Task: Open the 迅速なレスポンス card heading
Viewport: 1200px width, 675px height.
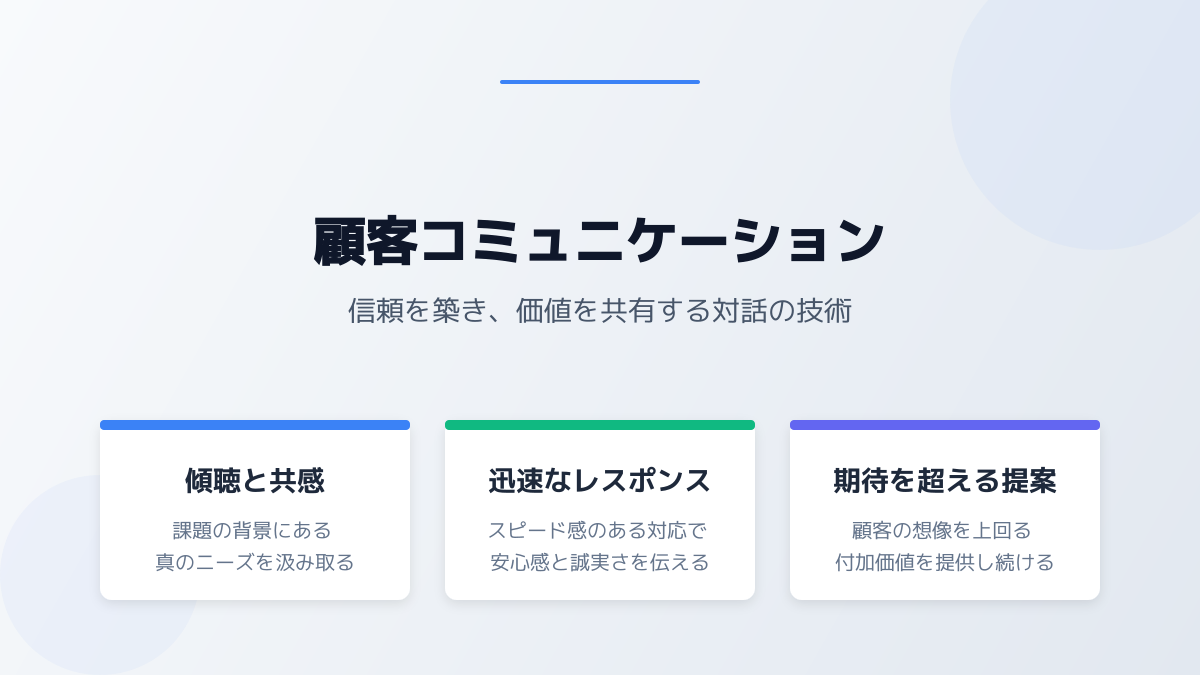Action: (x=600, y=481)
